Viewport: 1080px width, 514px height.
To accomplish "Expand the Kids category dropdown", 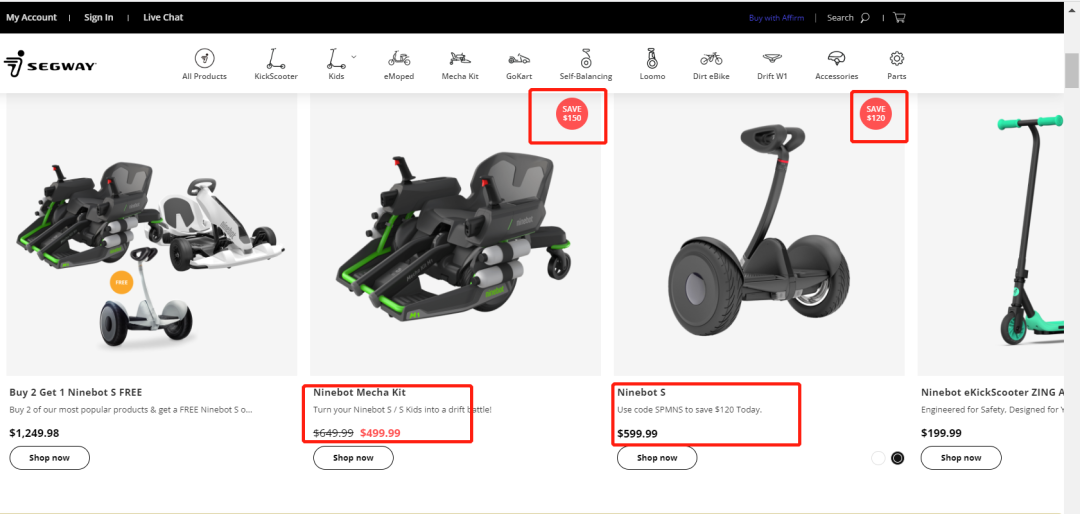I will [353, 56].
